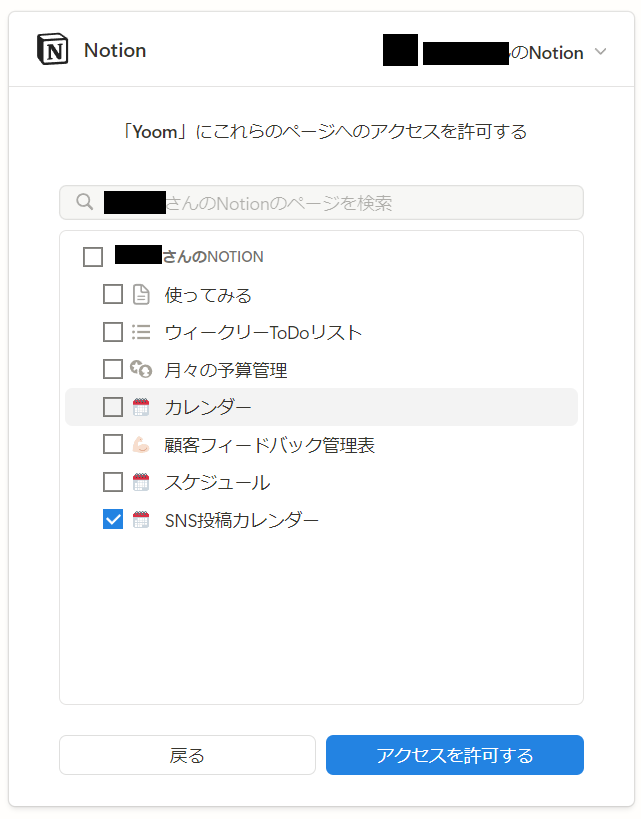The height and width of the screenshot is (819, 641).
Task: Click the calendar icon beside SNS投稿カレンダー
Action: (141, 520)
